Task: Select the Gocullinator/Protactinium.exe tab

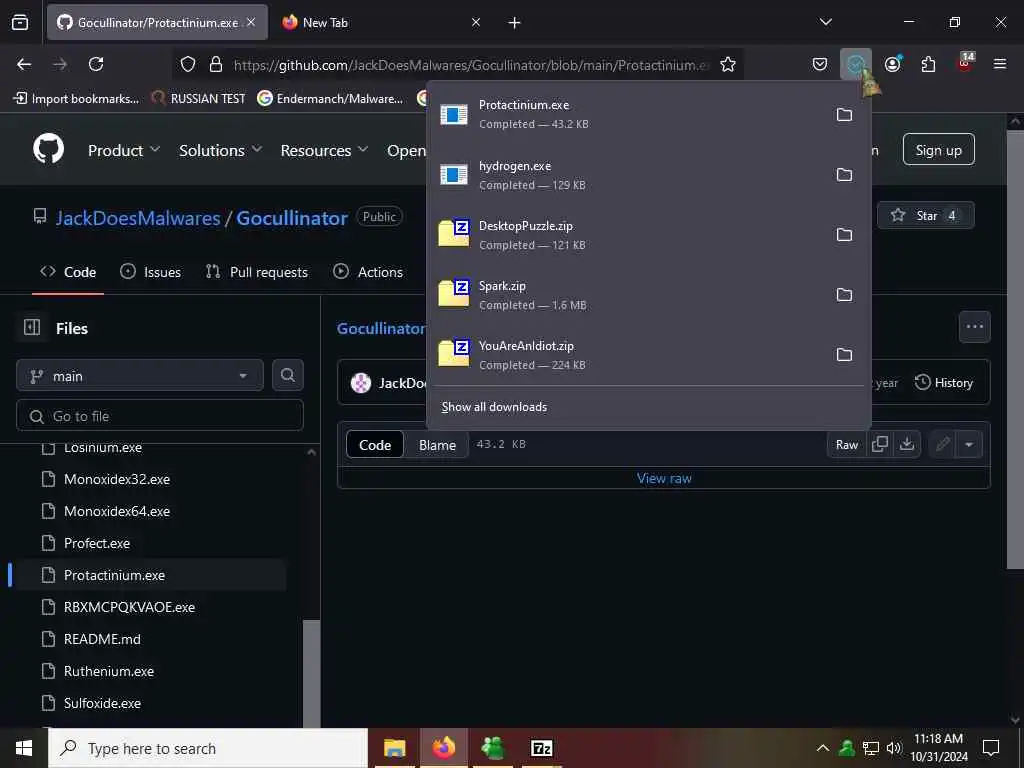Action: 157,22
